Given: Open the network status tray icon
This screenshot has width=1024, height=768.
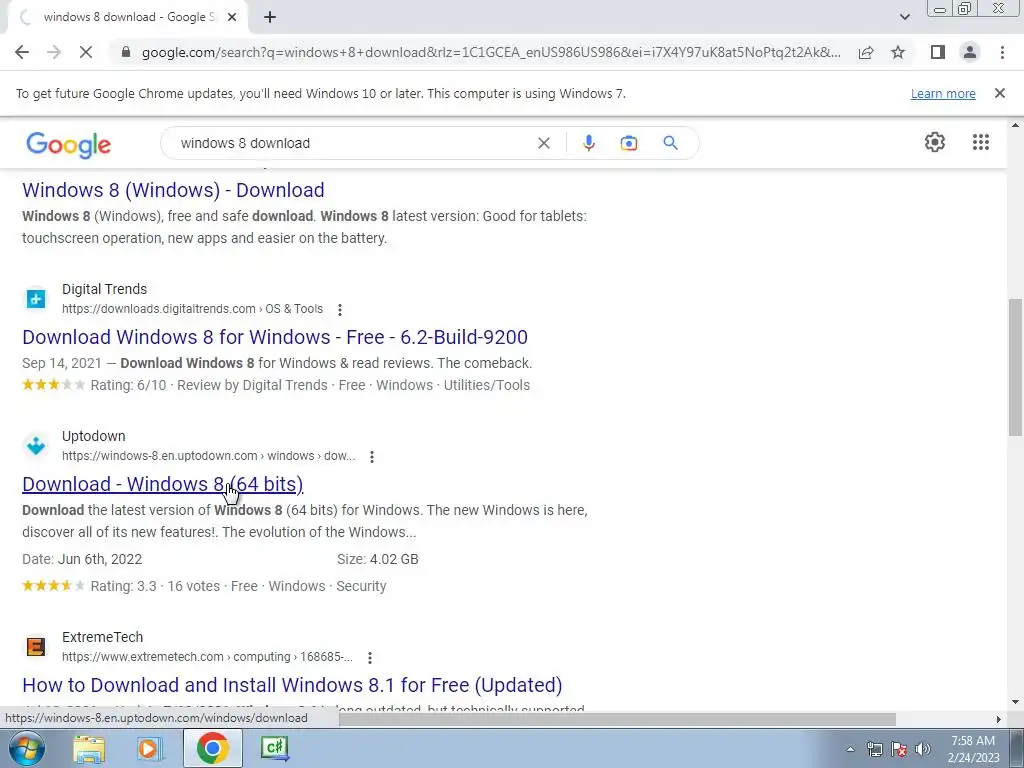Looking at the screenshot, I should (x=874, y=749).
